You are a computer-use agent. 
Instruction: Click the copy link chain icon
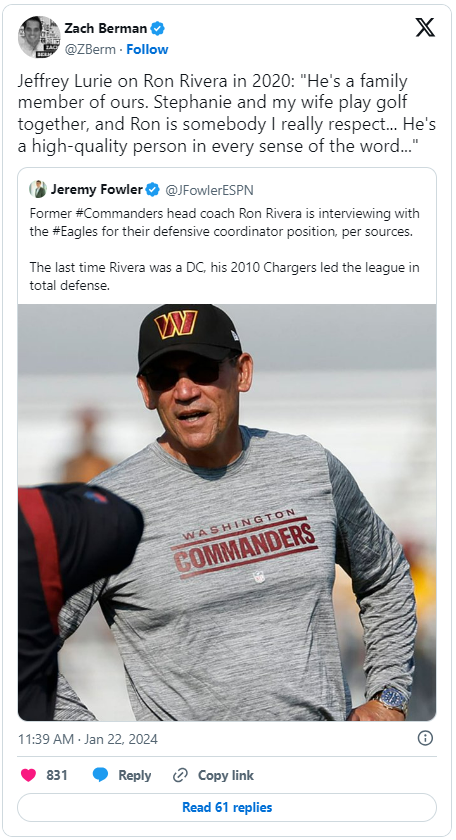tap(180, 775)
